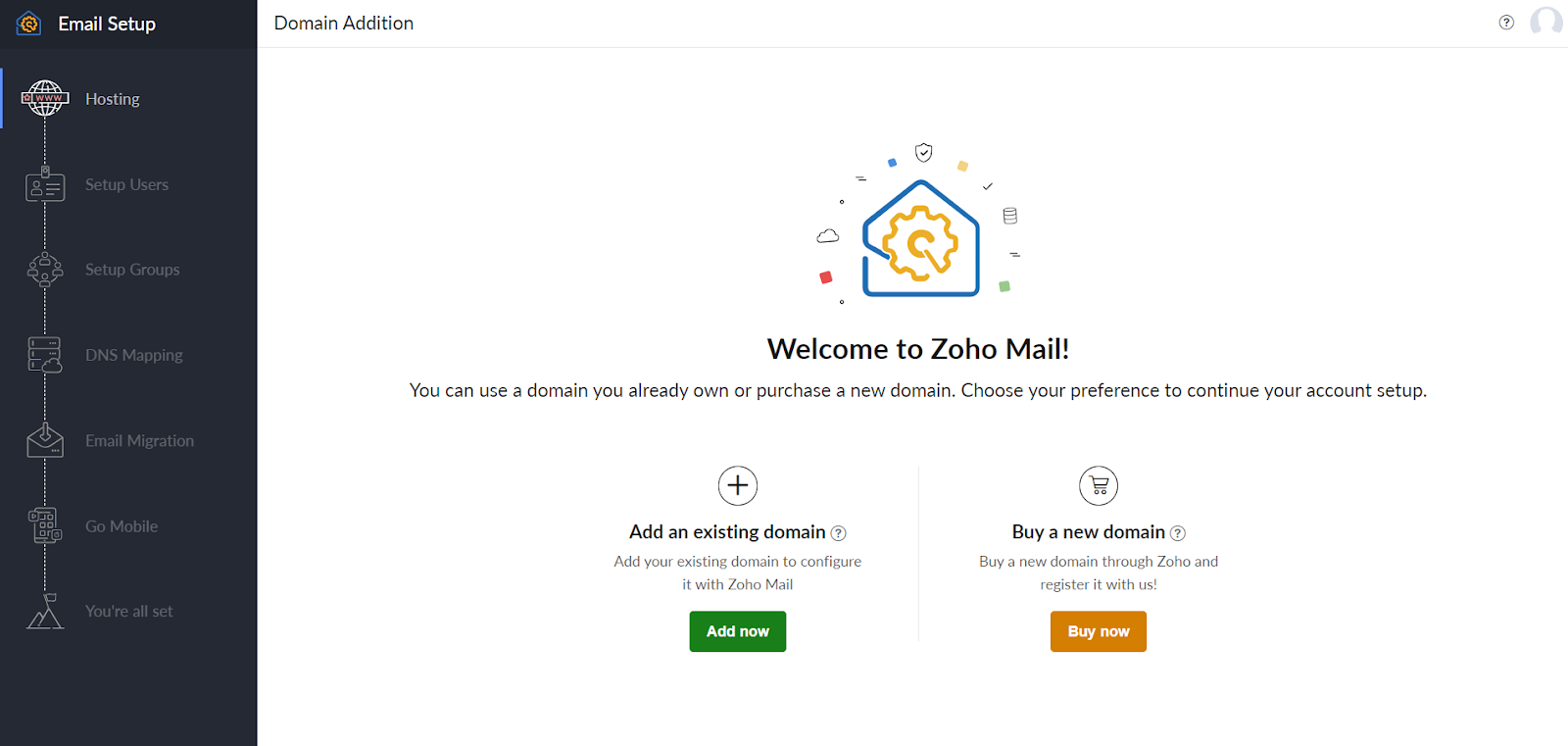Click the green Add now button

pyautogui.click(x=738, y=631)
